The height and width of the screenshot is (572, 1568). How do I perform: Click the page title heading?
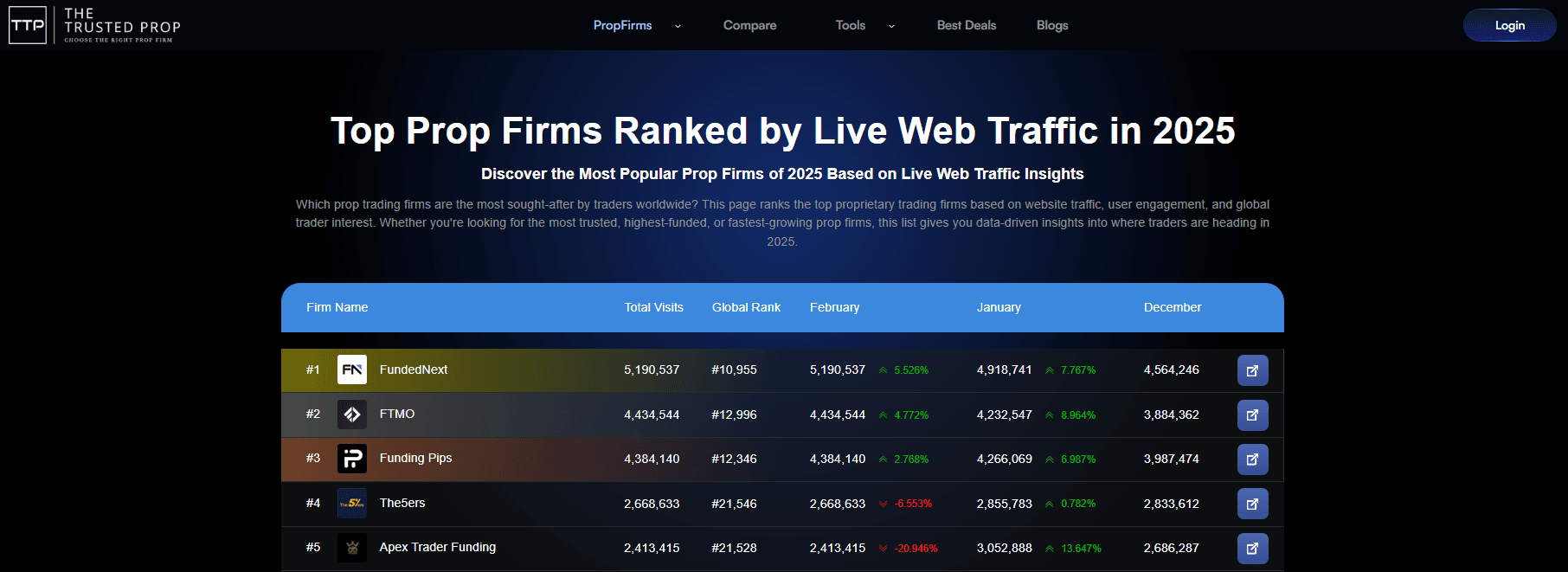782,131
